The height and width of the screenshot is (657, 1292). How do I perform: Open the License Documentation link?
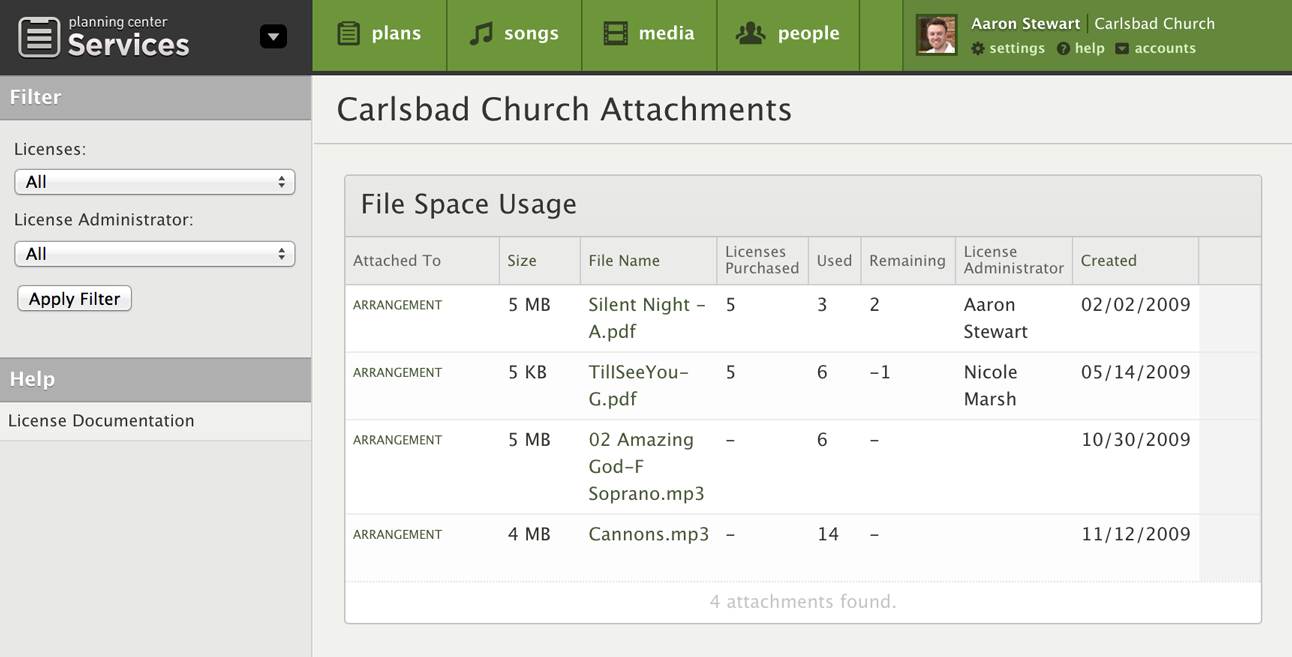pos(100,420)
